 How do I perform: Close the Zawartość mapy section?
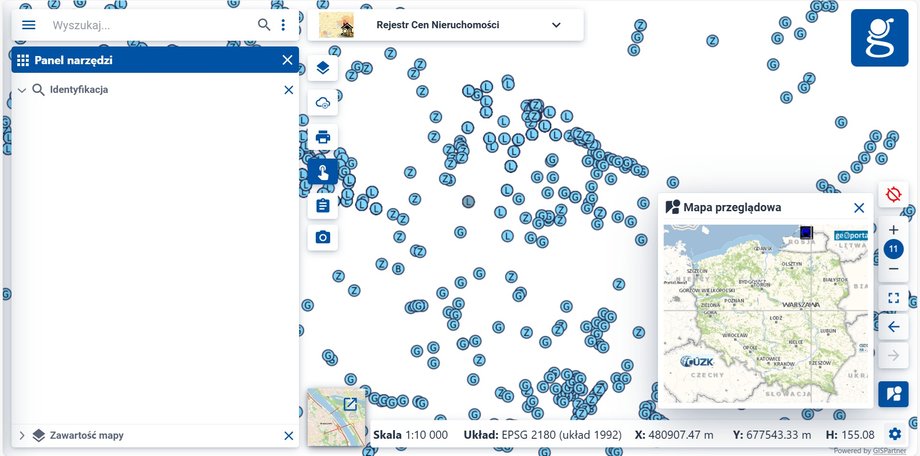point(288,435)
